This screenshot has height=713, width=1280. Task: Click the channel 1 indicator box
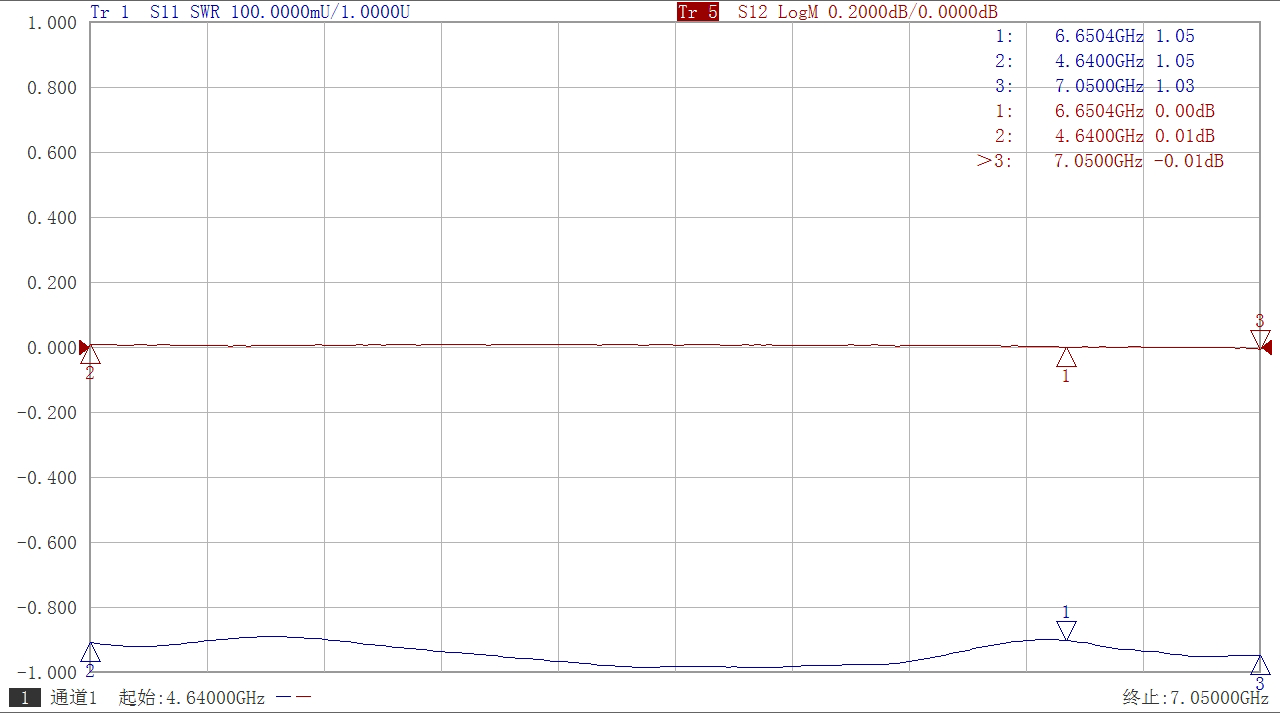pyautogui.click(x=25, y=698)
